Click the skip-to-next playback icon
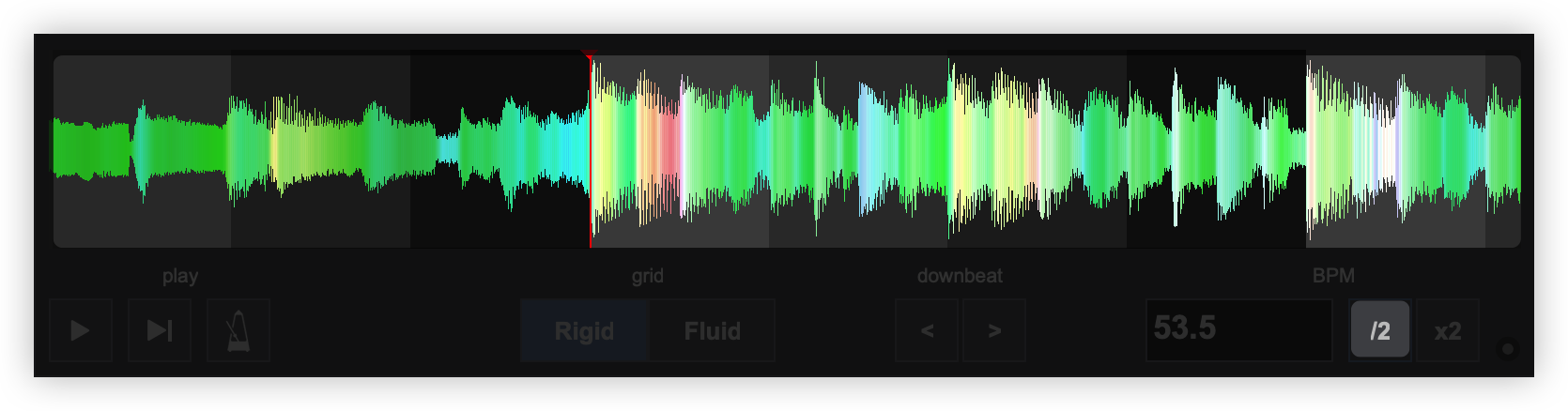Screen dimensions: 1568x411 click(x=160, y=330)
